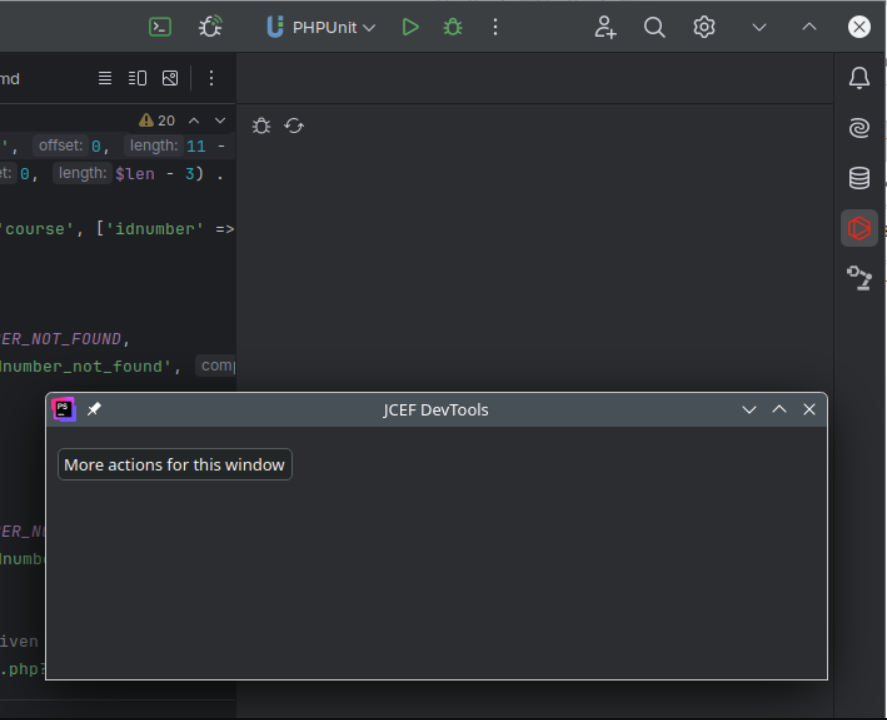Go to the next highlighted problem with the down arrow
Viewport: 887px width, 720px height.
point(220,120)
